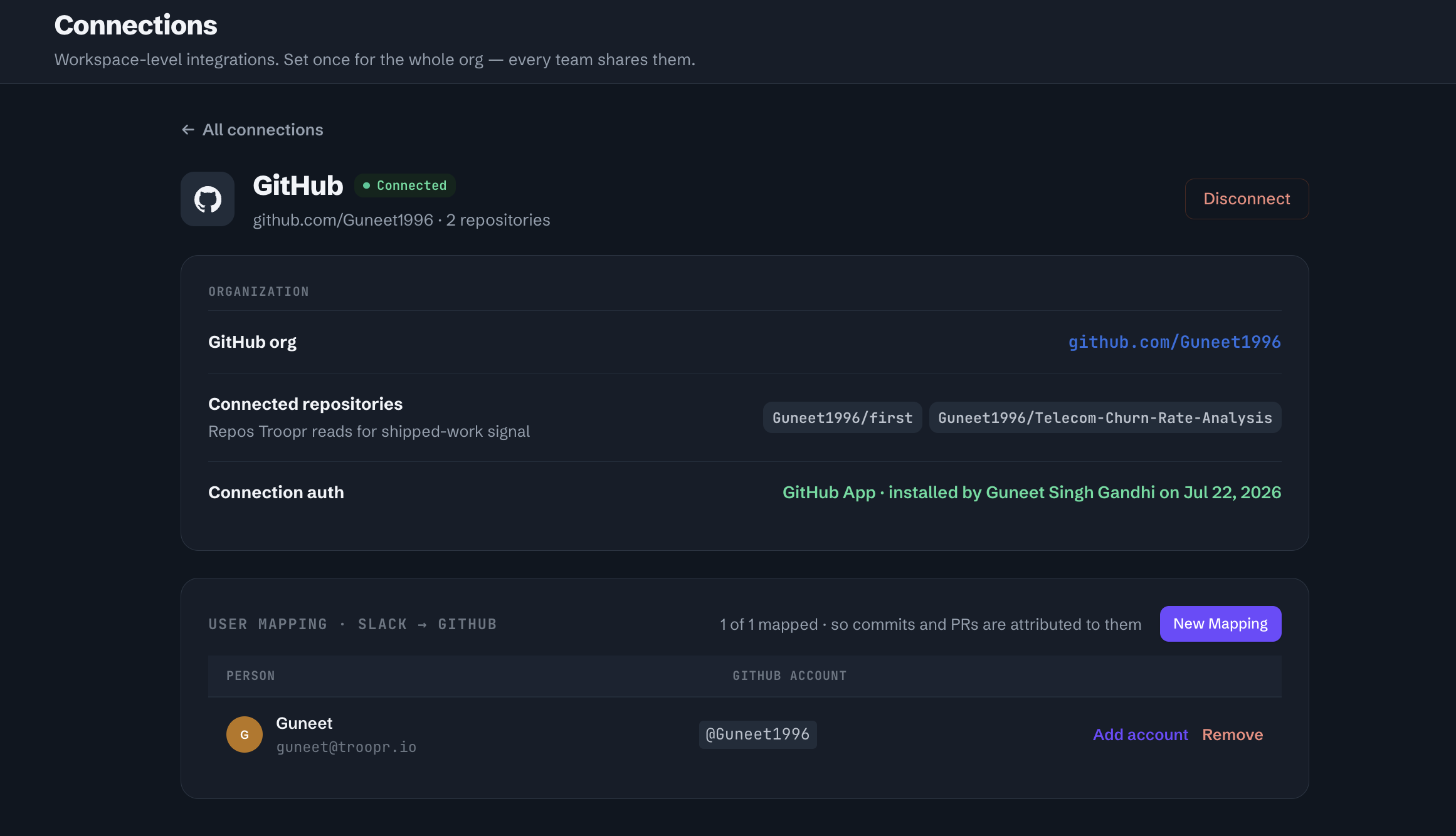Click the @Guneet1996 account tag
This screenshot has height=836, width=1456.
[757, 734]
